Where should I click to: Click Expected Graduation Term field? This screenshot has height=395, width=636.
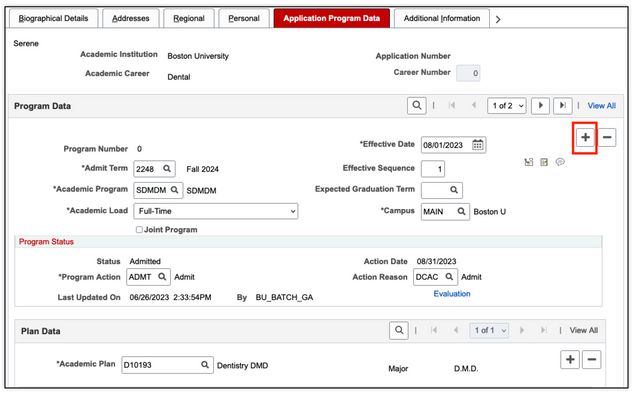pos(442,190)
